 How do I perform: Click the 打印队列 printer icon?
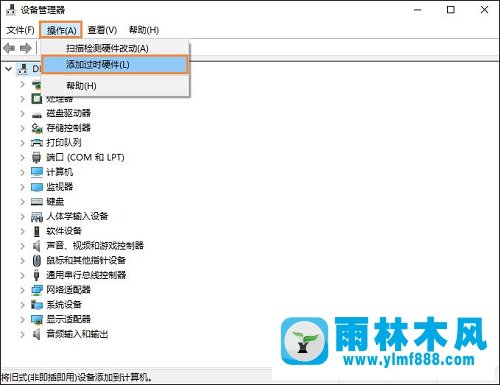pos(37,143)
